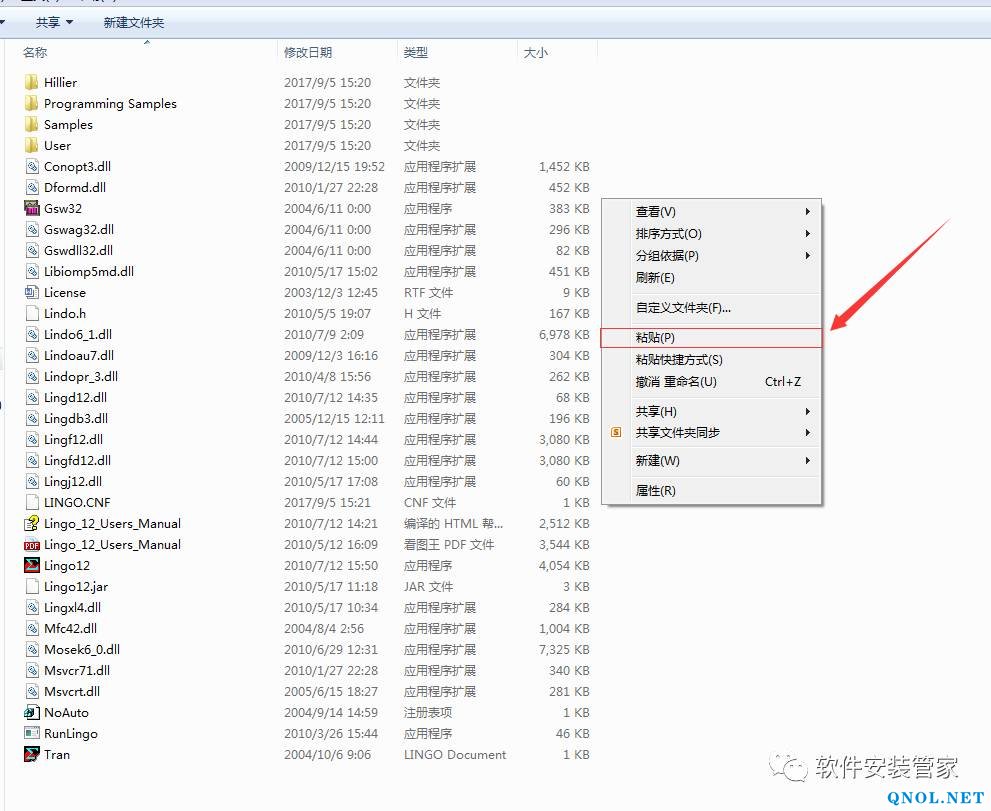991x811 pixels.
Task: Select the LINGO.CNF file row
Action: pyautogui.click(x=77, y=503)
